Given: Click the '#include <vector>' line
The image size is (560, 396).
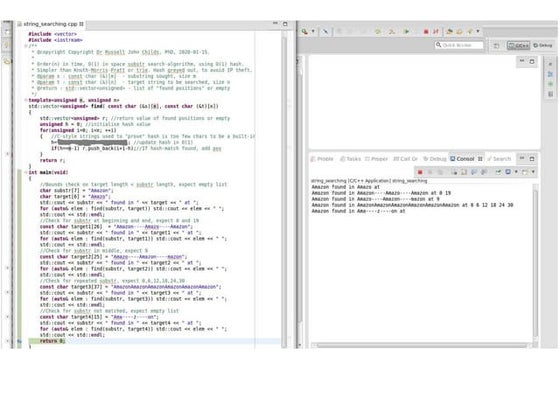Looking at the screenshot, I should click(52, 34).
